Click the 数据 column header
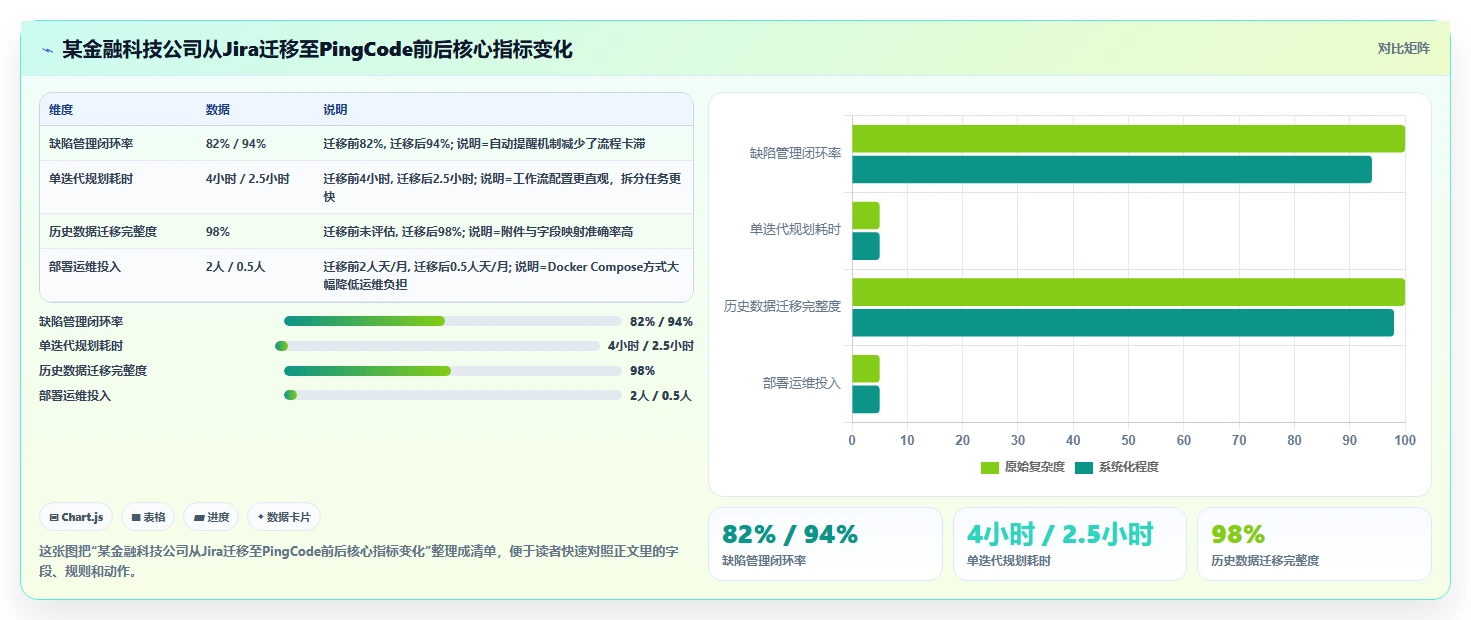 [218, 109]
